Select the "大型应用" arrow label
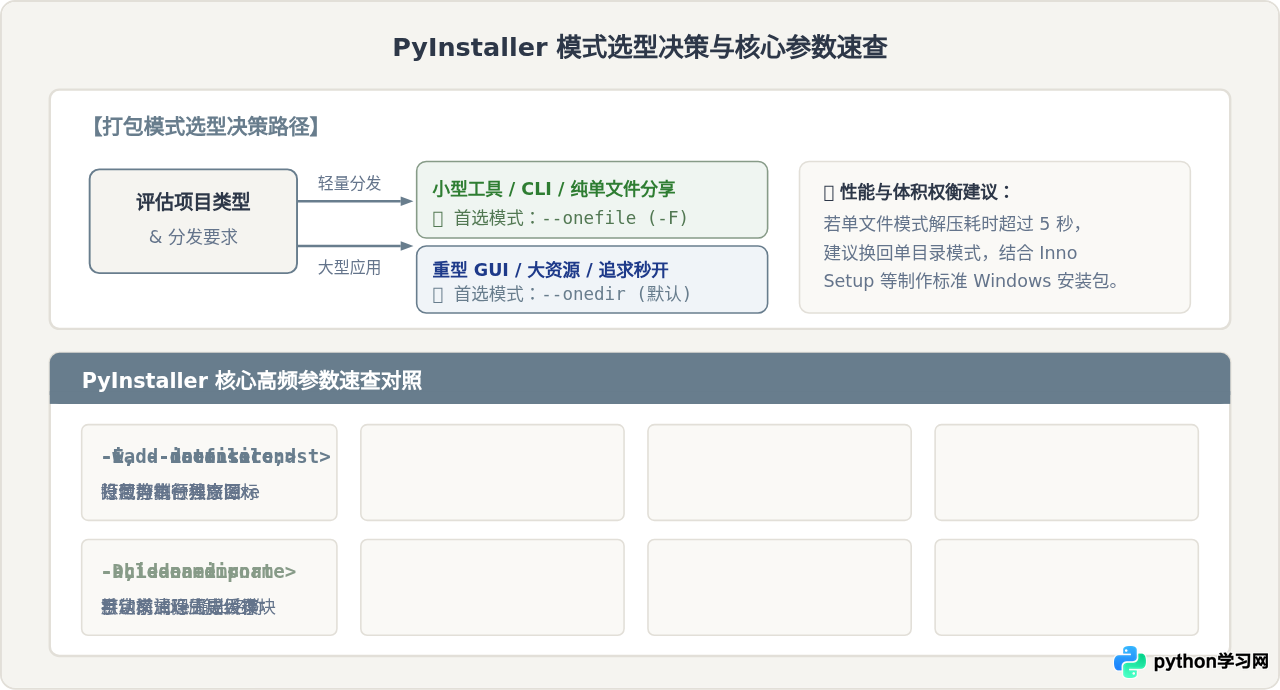 [x=350, y=267]
